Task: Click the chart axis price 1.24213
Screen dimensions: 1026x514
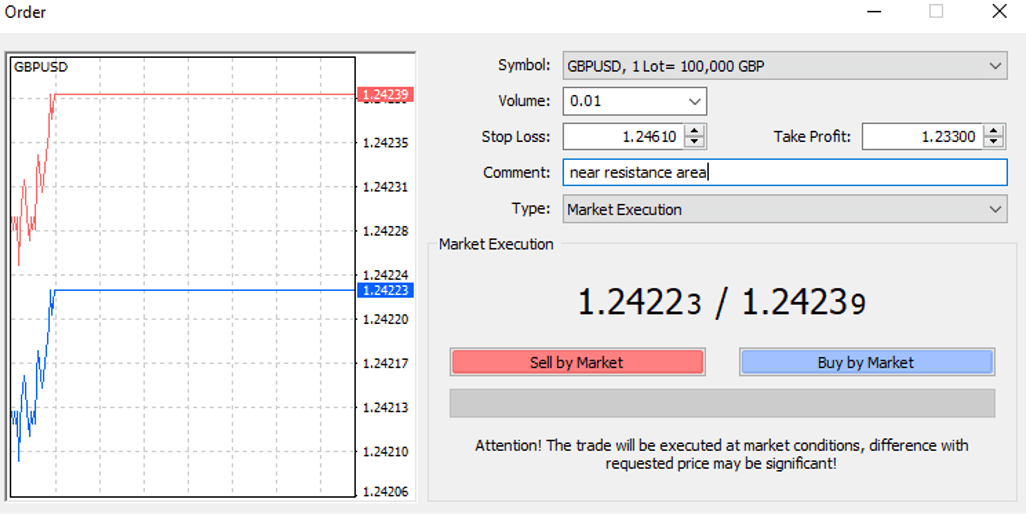Action: [x=385, y=407]
